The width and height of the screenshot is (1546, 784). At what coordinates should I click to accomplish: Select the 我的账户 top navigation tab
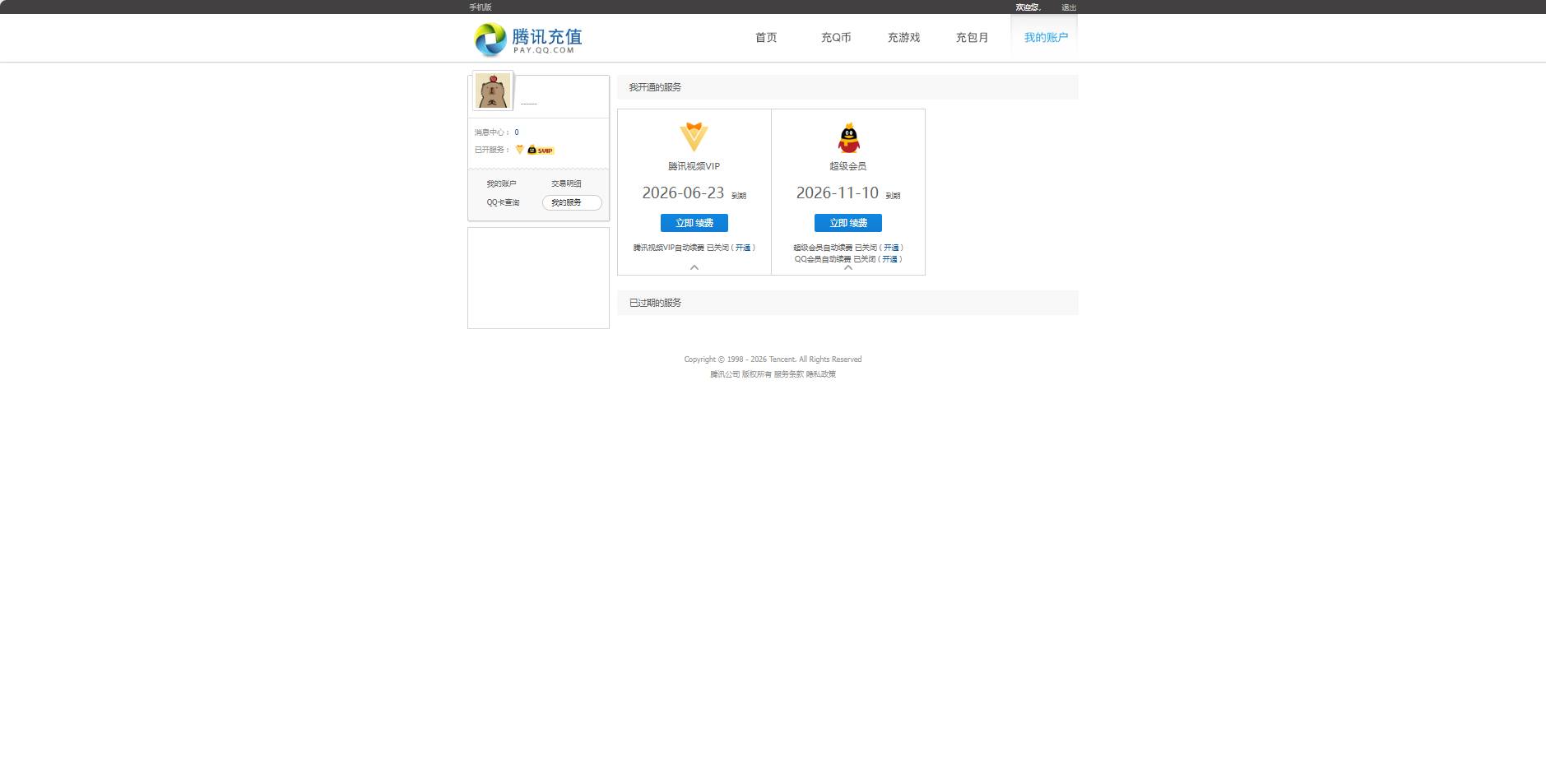click(1046, 37)
